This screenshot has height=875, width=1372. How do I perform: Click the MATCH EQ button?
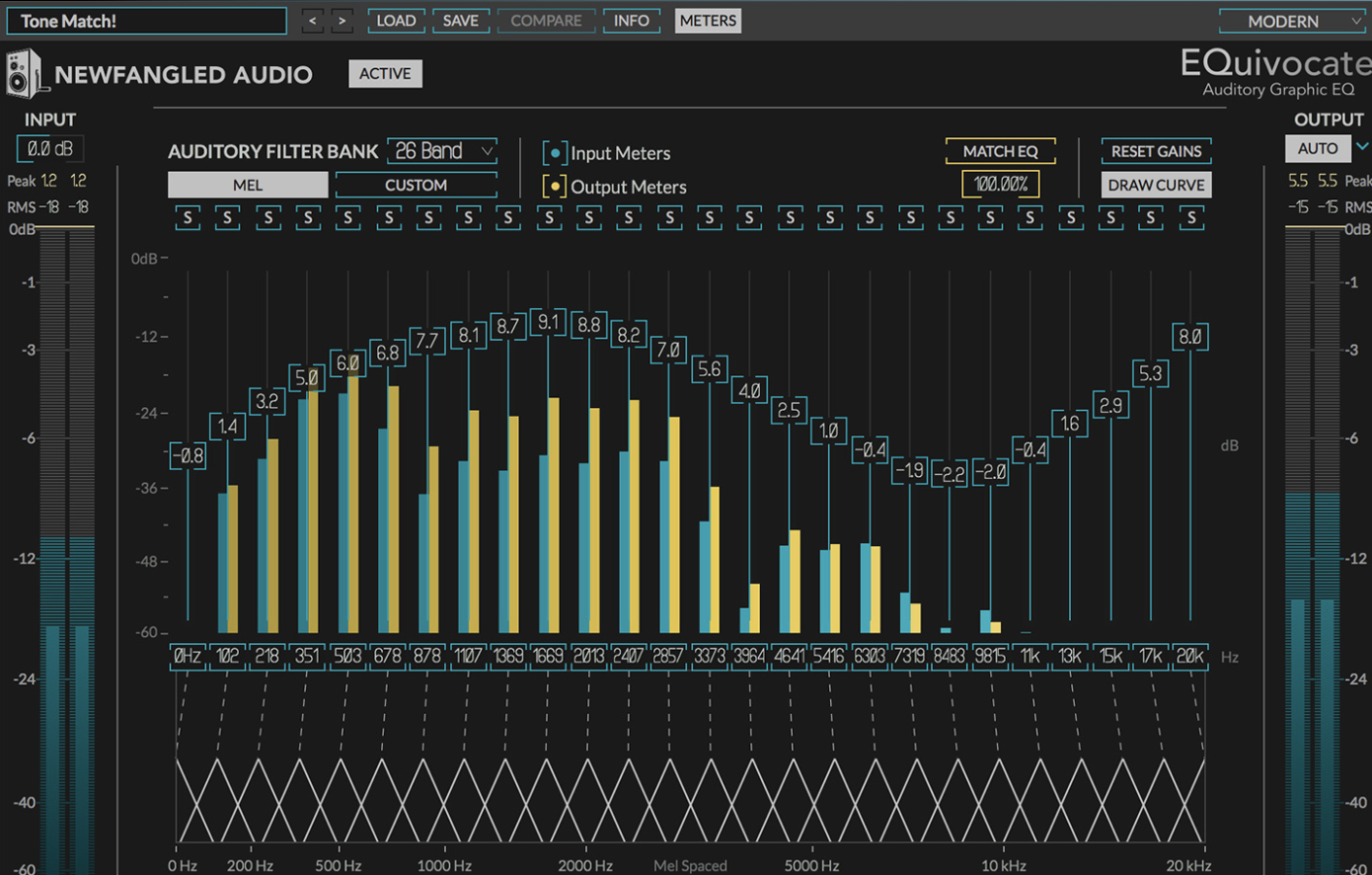point(1000,150)
